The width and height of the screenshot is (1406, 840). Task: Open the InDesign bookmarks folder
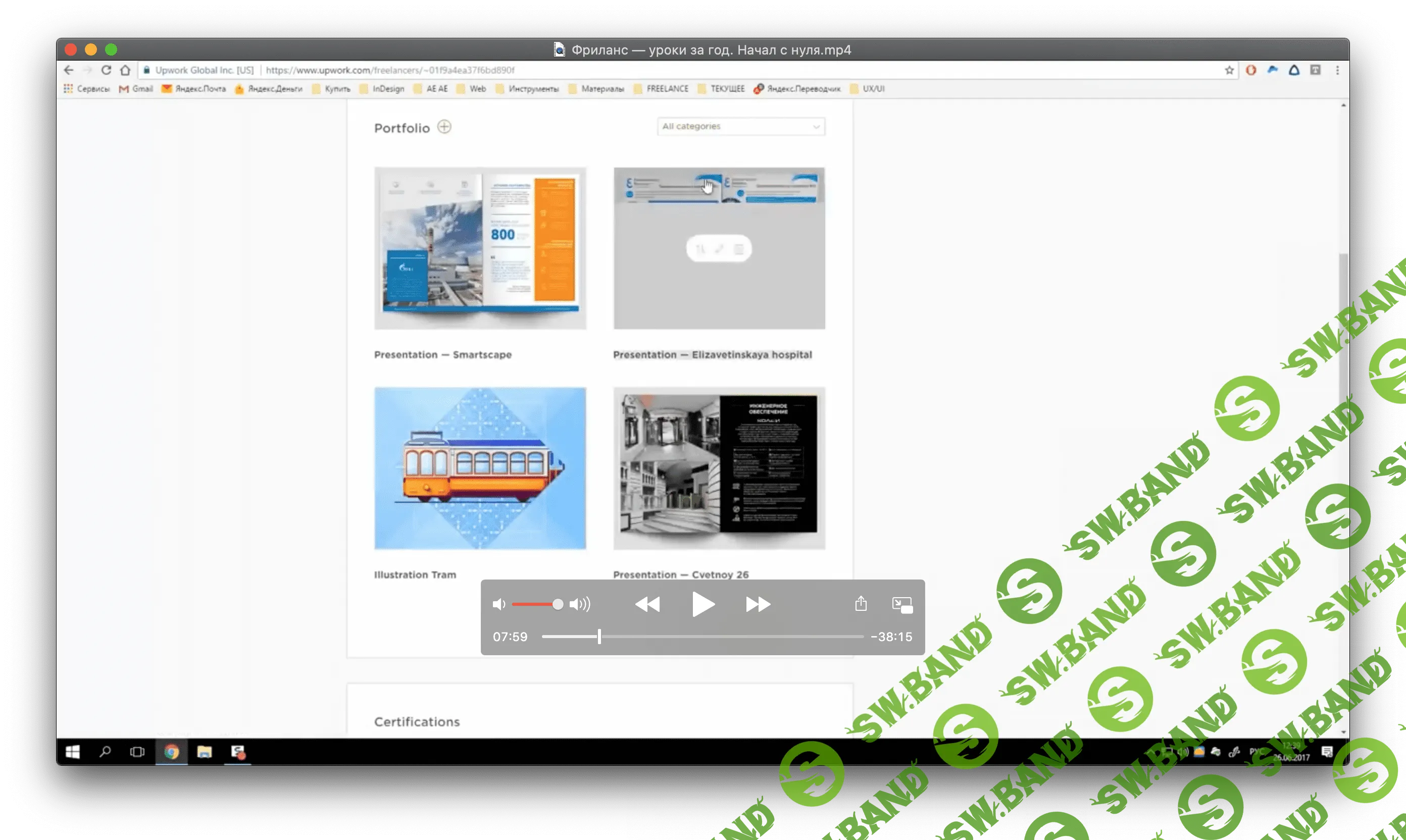pos(382,89)
